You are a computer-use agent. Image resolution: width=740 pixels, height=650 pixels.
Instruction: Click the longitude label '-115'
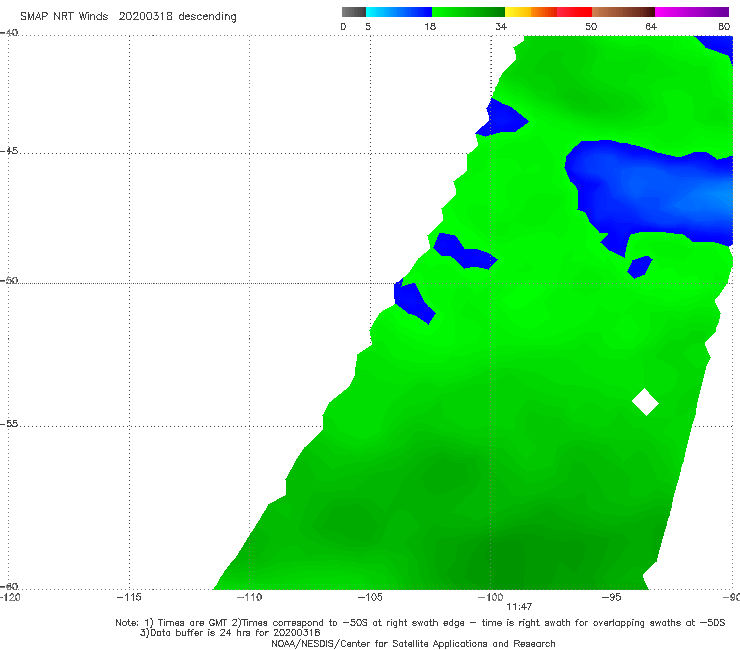point(129,597)
